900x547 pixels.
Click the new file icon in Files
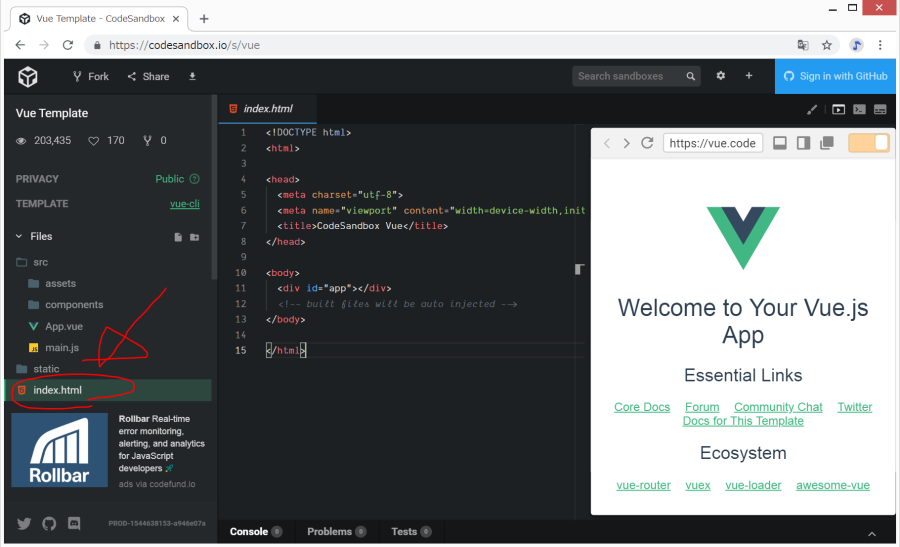tap(178, 237)
